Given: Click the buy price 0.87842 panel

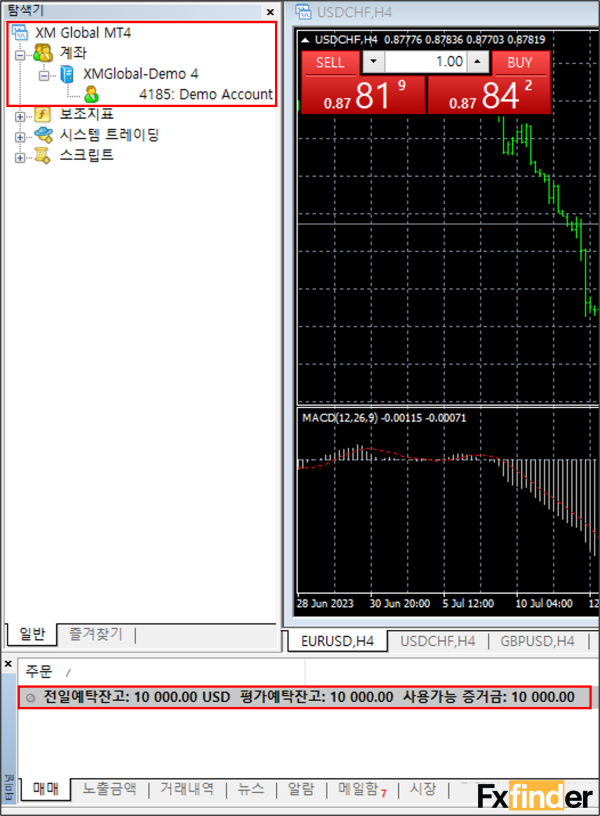Looking at the screenshot, I should [489, 95].
